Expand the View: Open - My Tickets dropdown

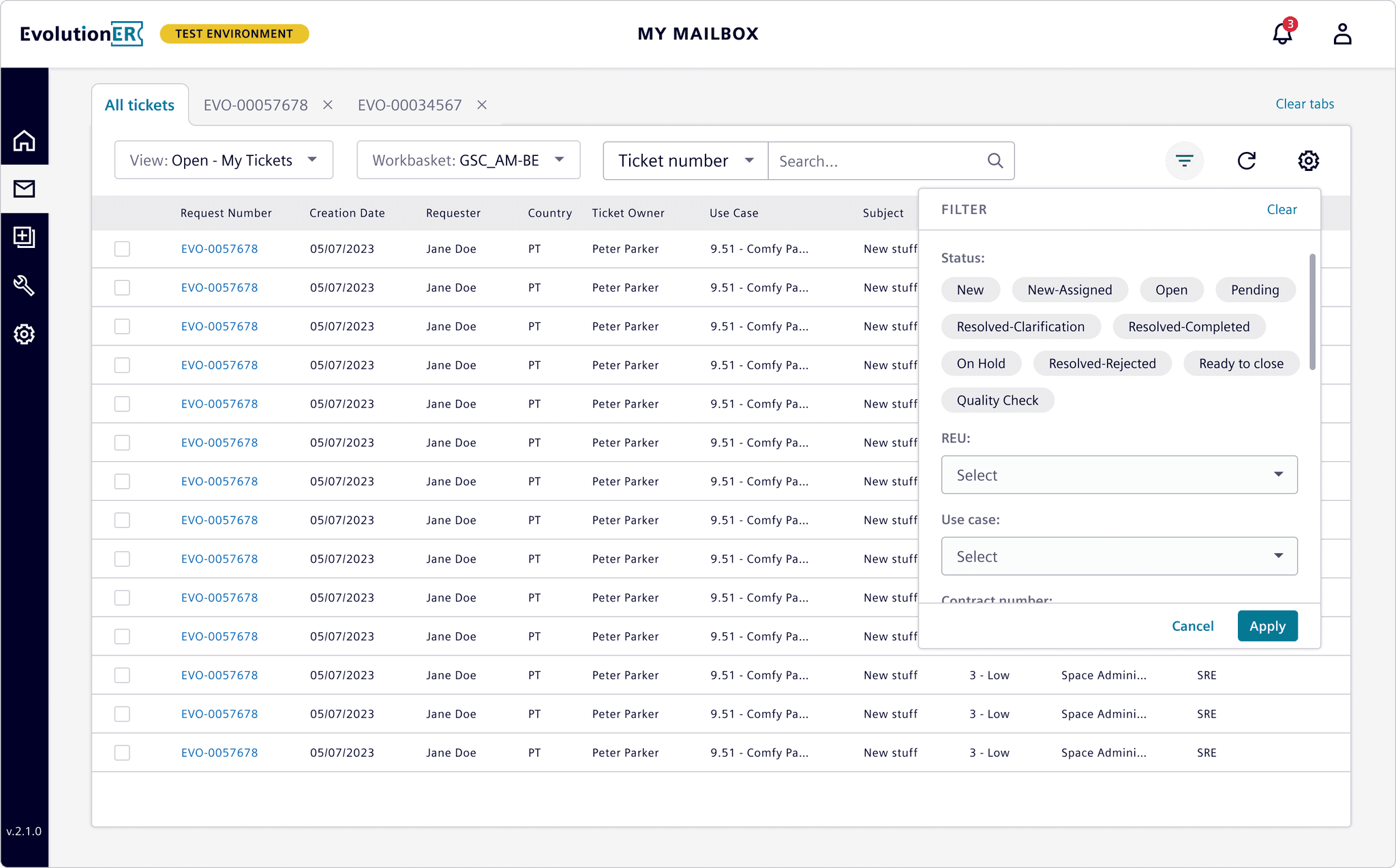pos(224,160)
